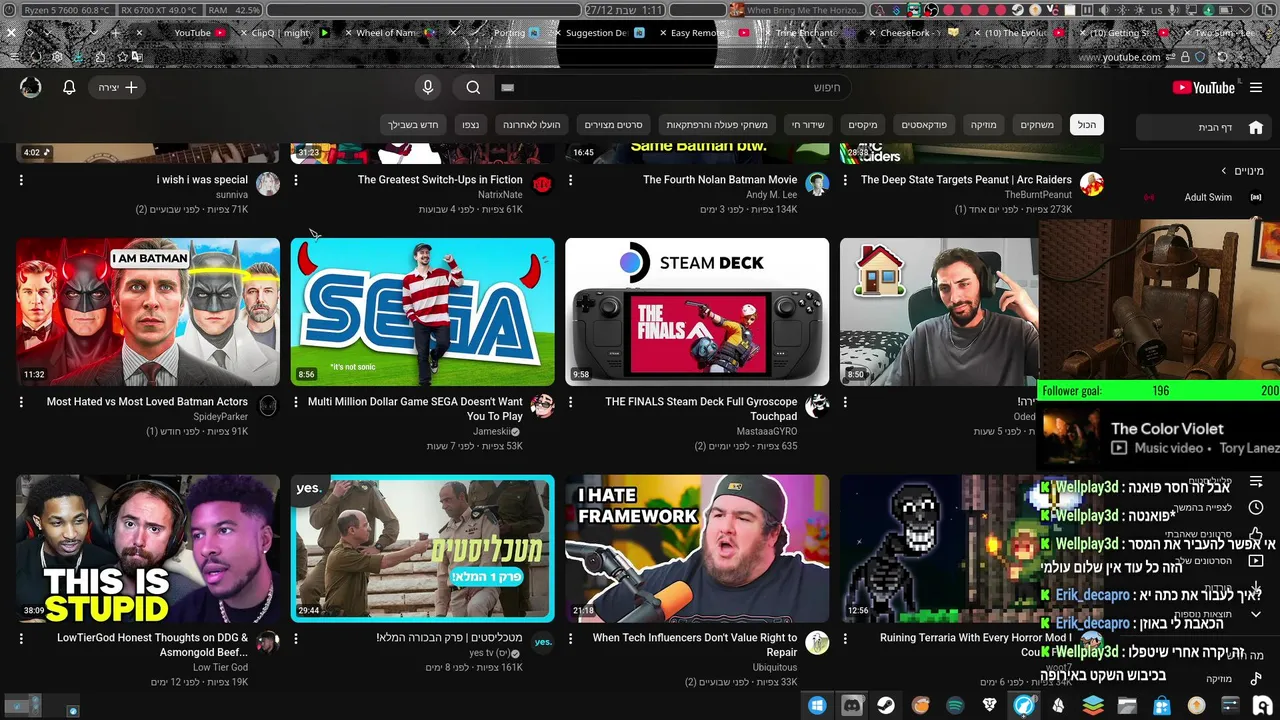The width and height of the screenshot is (1280, 720).
Task: Open the MastaaaGYRO channel link
Action: click(767, 432)
